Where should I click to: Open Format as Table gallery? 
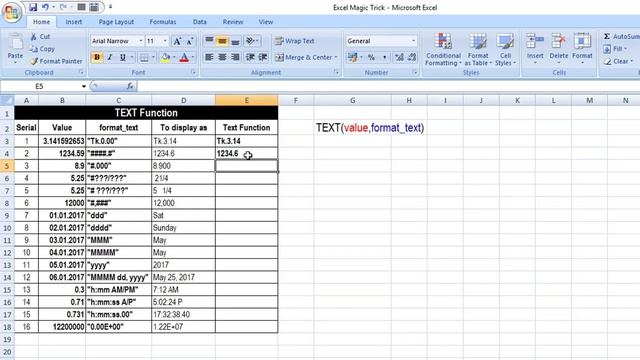(478, 50)
